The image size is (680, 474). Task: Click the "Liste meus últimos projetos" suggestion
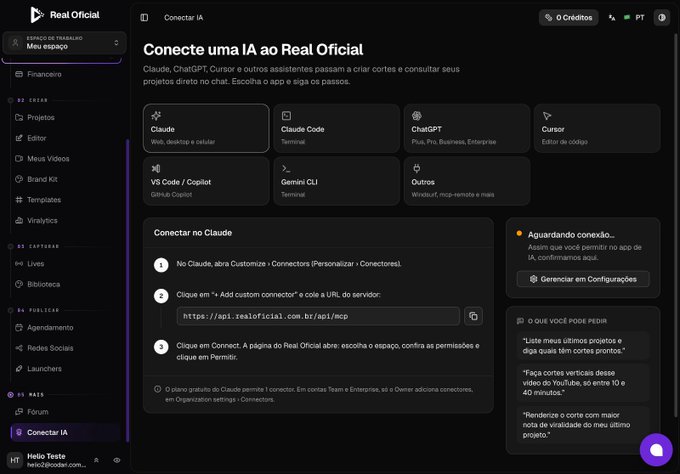582,346
